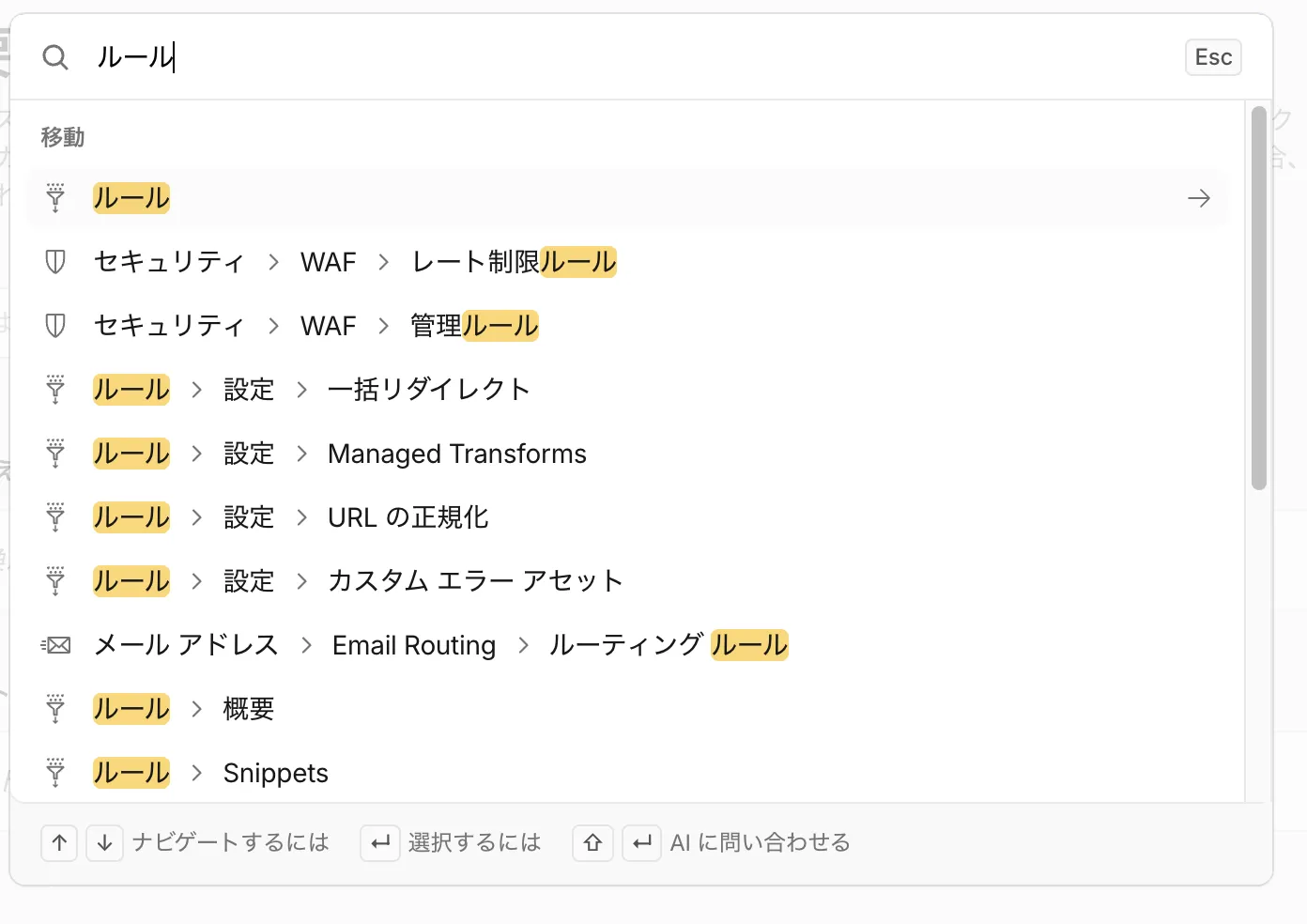Click the funnel icon of the highlighted ルール row
The width and height of the screenshot is (1307, 924).
click(x=55, y=198)
